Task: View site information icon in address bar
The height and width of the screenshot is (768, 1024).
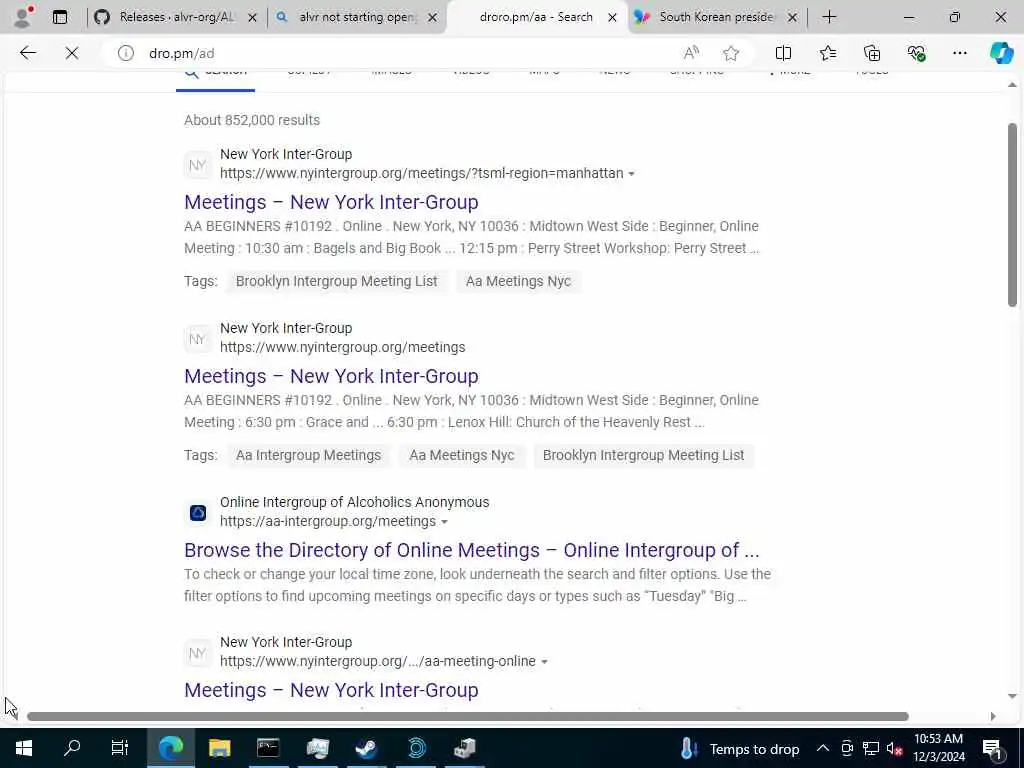Action: 125,53
